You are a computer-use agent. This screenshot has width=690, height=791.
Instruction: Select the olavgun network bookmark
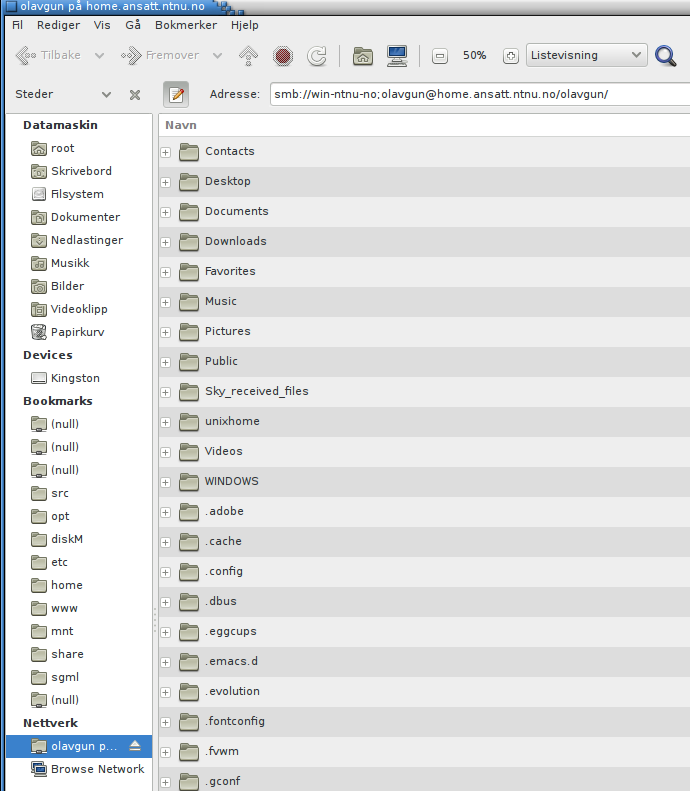click(79, 746)
